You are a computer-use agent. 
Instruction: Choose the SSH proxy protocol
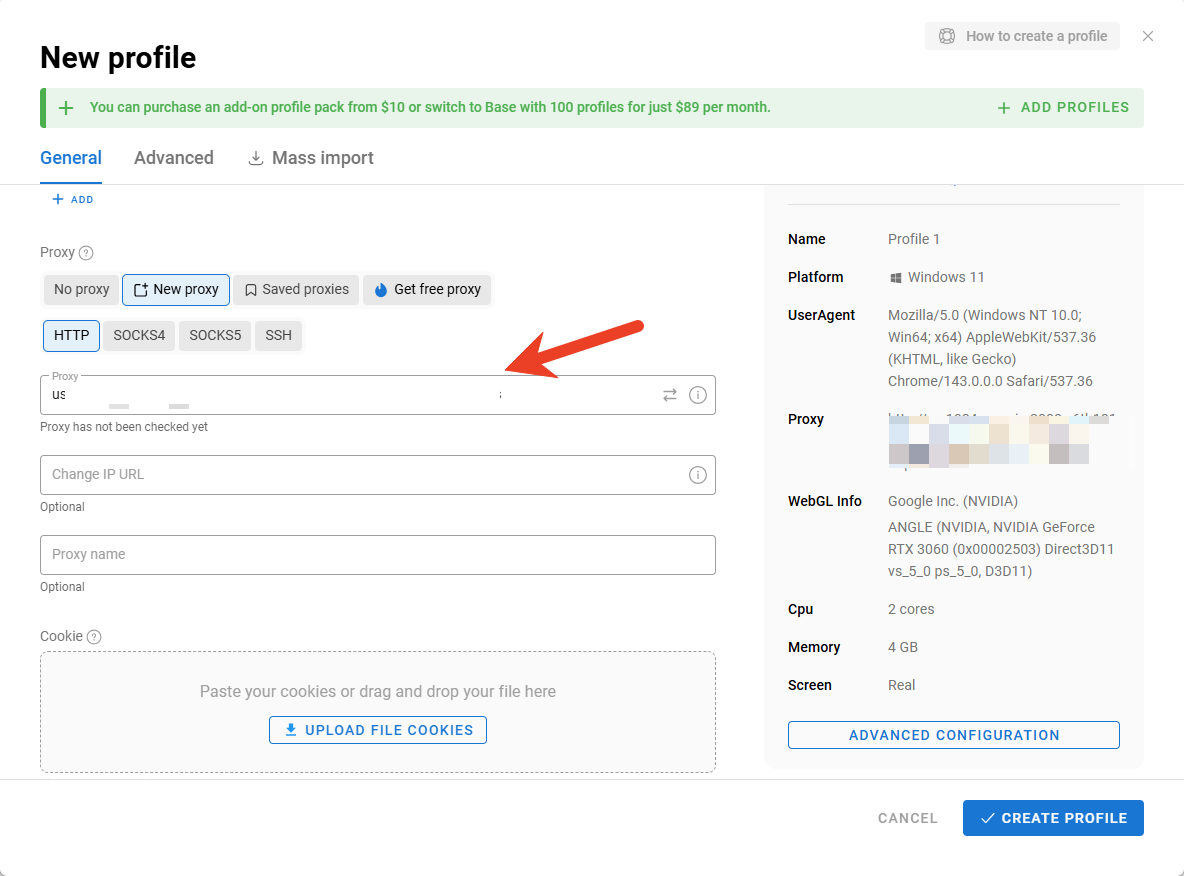coord(279,336)
